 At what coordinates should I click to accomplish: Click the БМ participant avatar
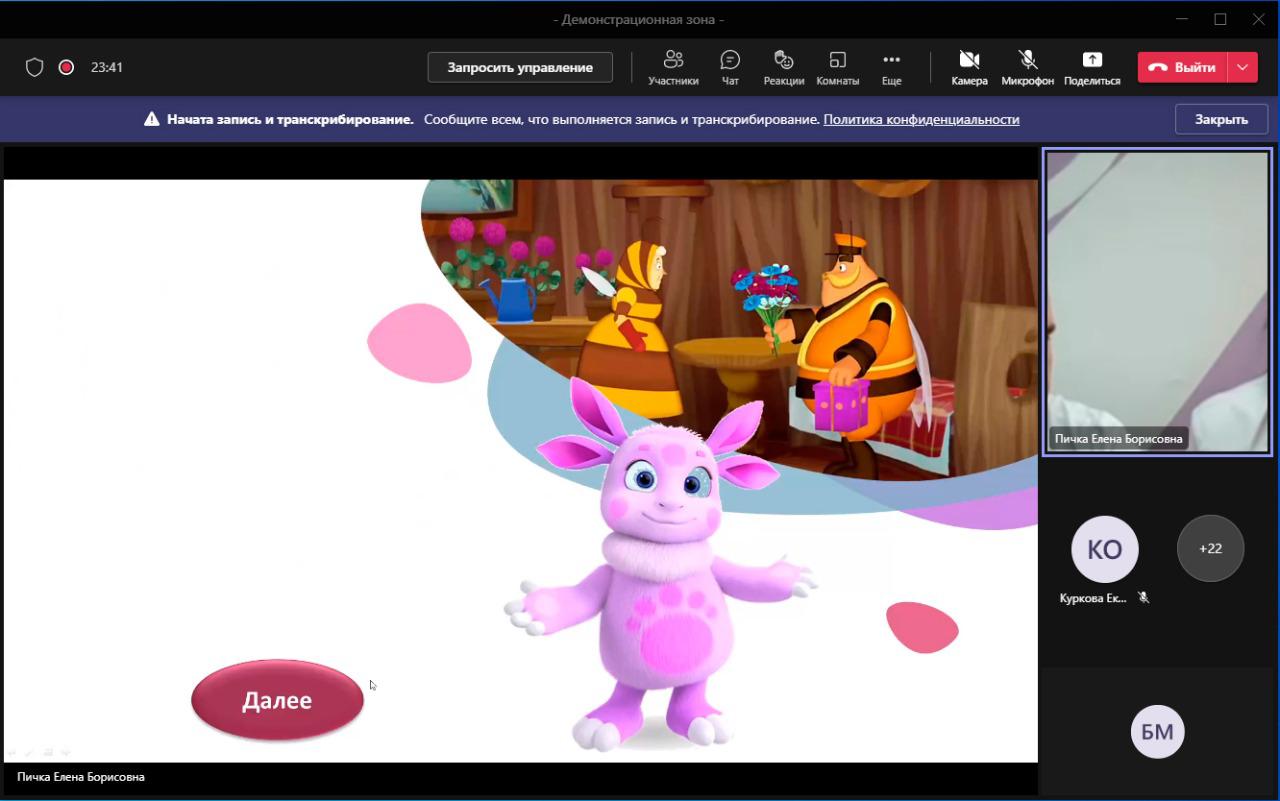(x=1157, y=732)
